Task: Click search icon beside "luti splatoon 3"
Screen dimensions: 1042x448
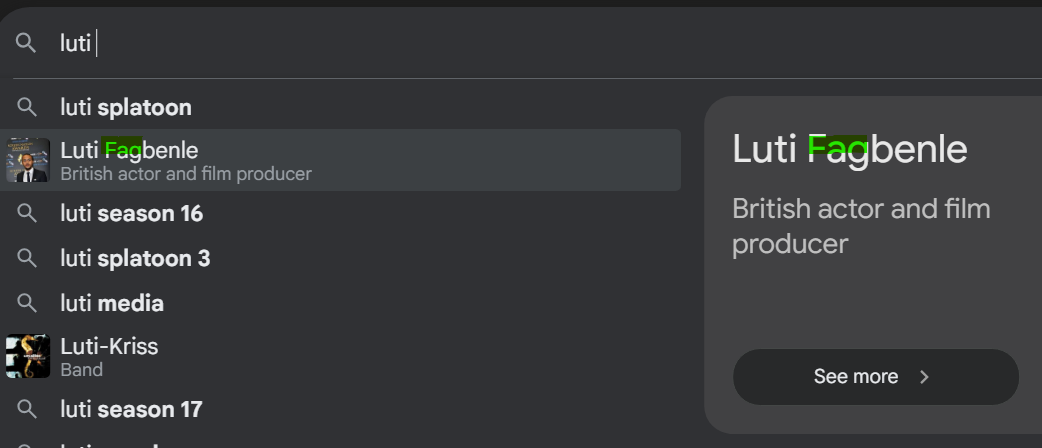Action: (x=28, y=258)
